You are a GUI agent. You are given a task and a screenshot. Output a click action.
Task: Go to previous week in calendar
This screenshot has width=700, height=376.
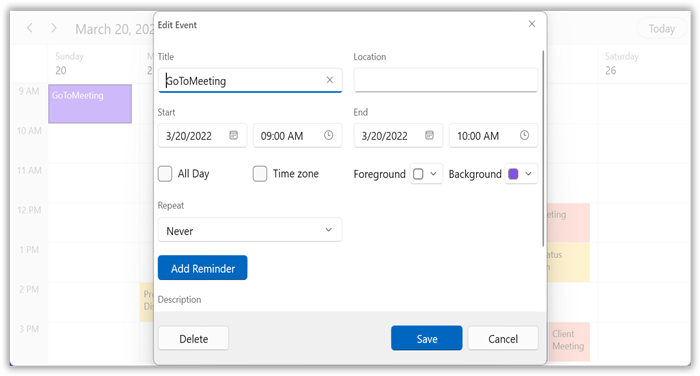(x=30, y=28)
